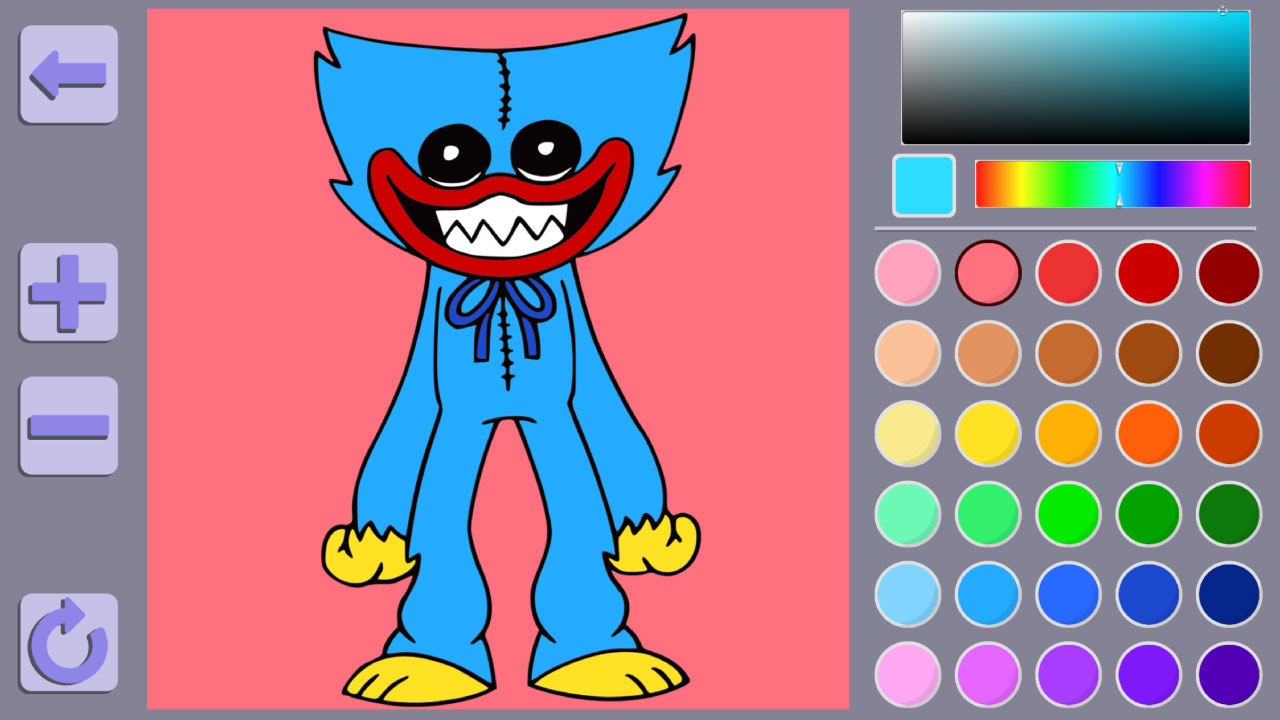Choose the bright green swatch

[x=1067, y=513]
